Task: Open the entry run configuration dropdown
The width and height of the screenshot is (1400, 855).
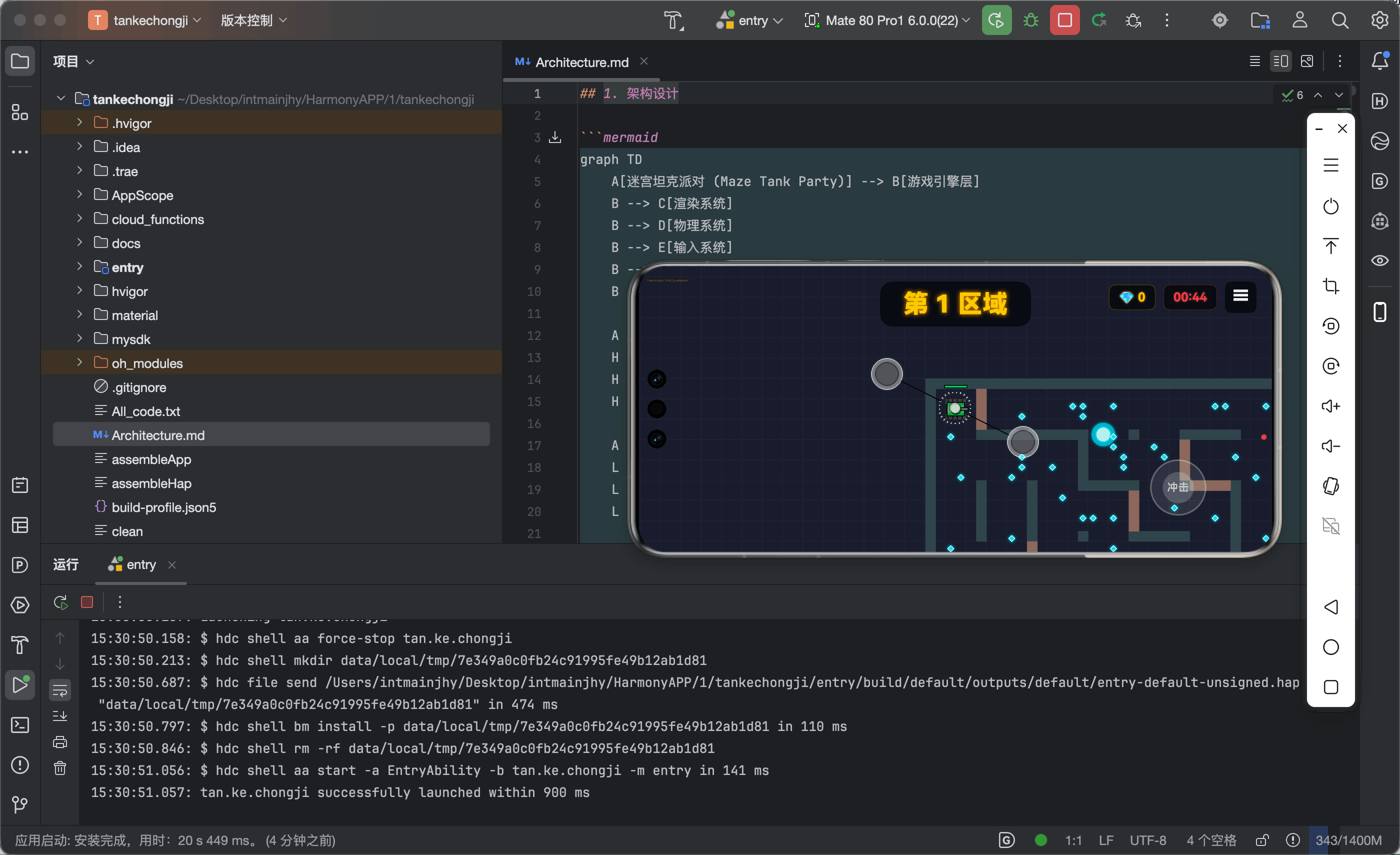Action: click(750, 20)
